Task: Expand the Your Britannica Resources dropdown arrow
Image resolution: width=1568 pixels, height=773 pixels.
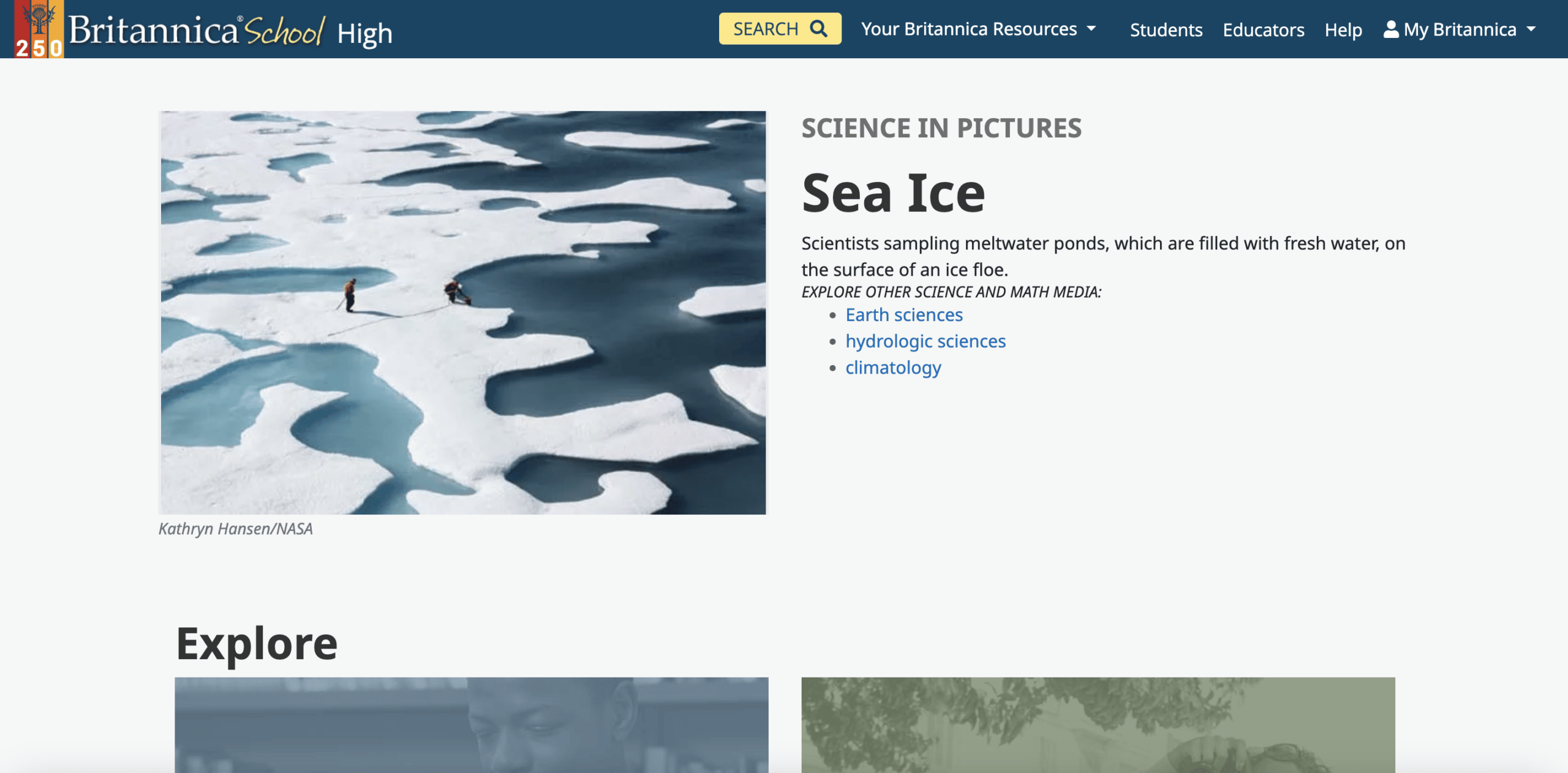Action: click(1091, 29)
